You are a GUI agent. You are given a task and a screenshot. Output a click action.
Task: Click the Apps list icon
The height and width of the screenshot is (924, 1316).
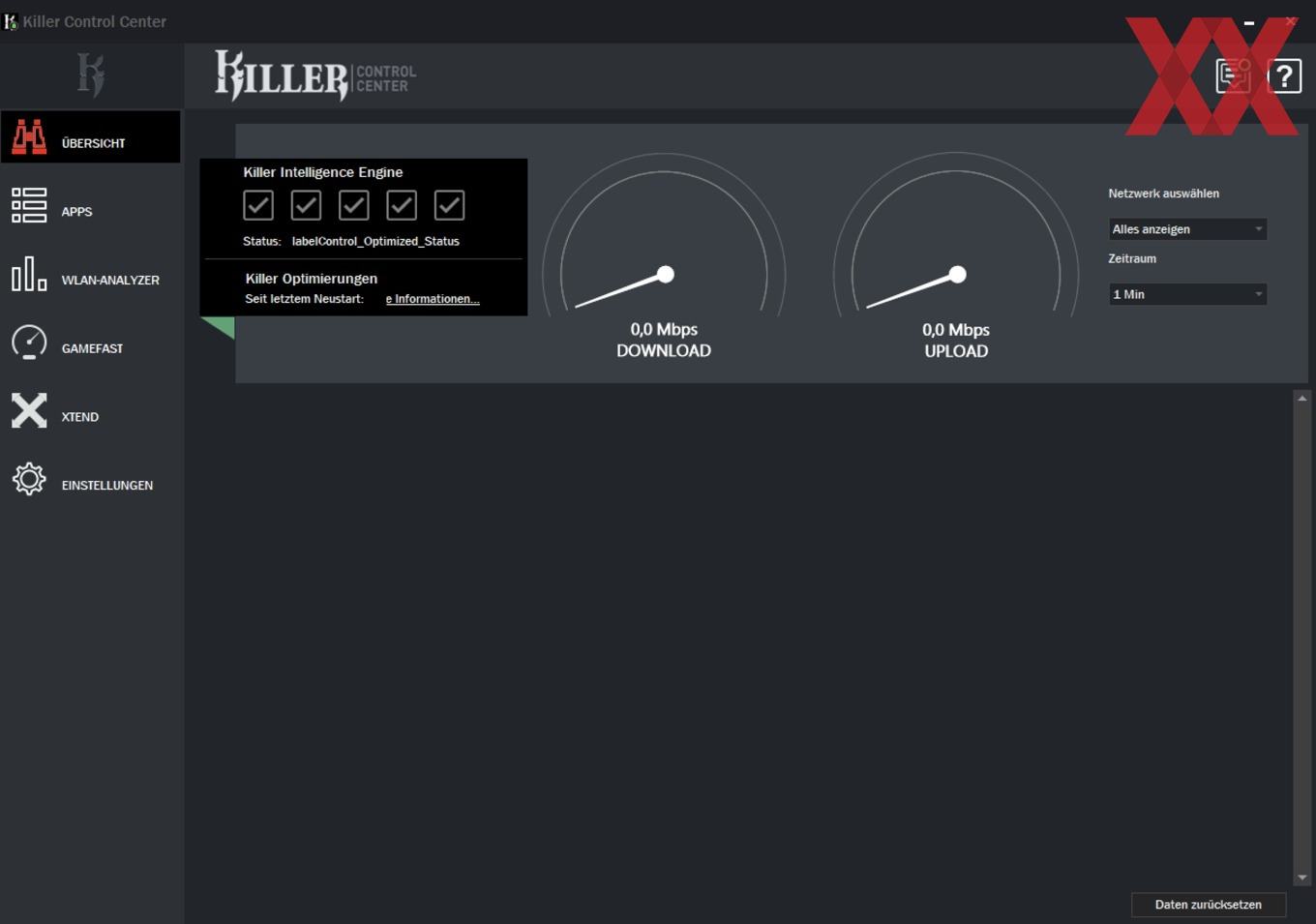pos(29,205)
